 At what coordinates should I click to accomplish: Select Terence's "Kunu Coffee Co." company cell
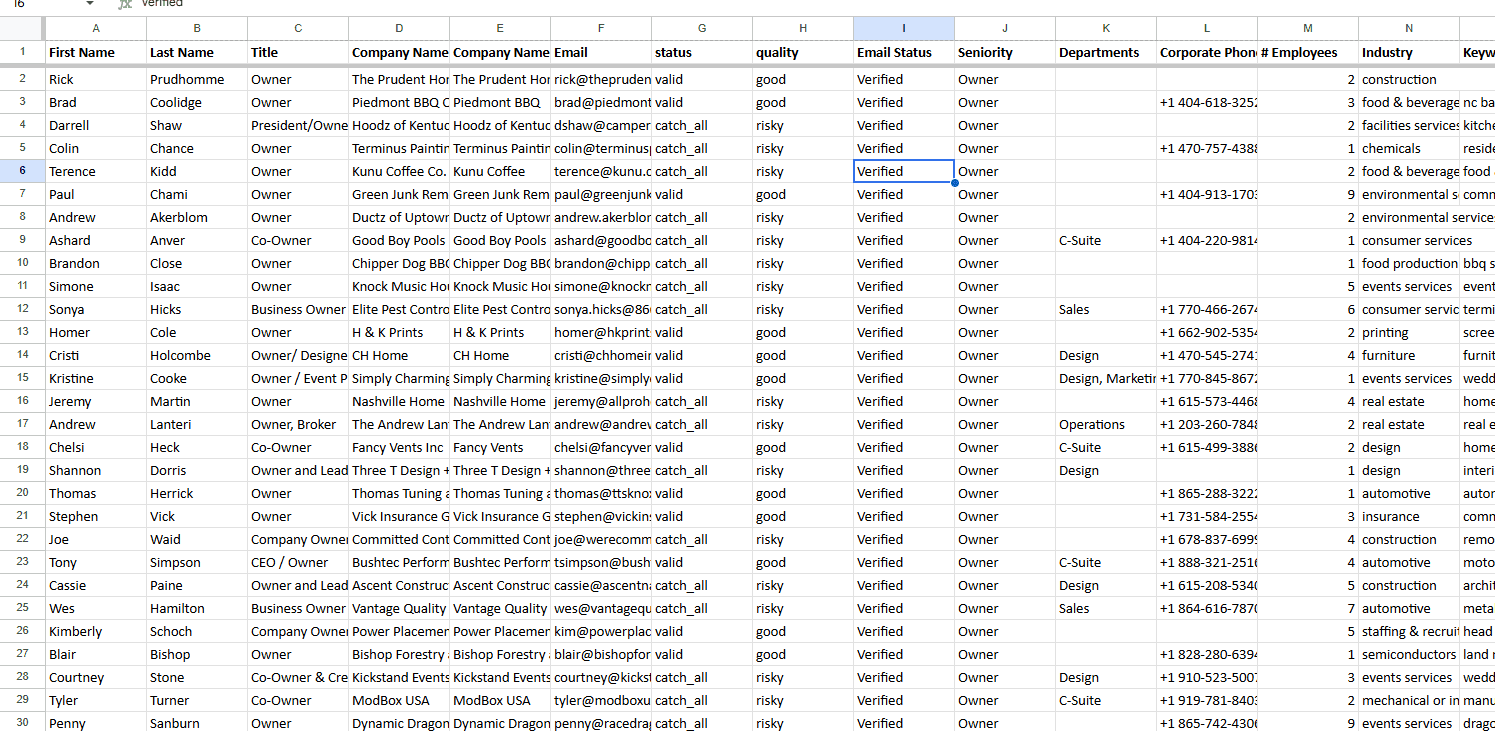click(399, 171)
